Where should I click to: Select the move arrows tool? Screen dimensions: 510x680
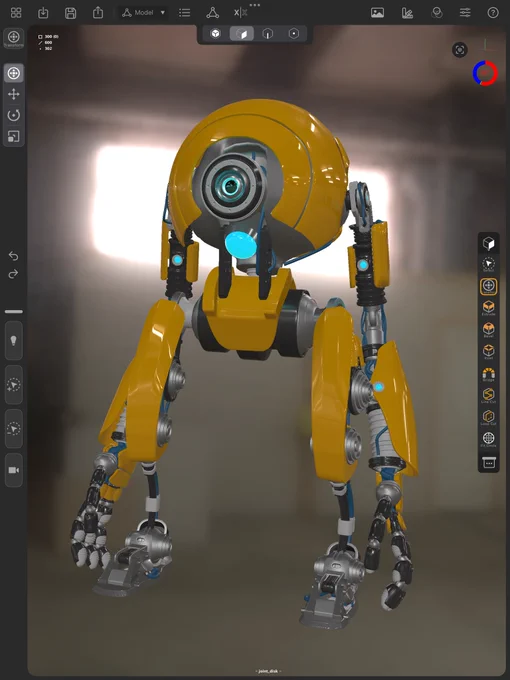14,94
